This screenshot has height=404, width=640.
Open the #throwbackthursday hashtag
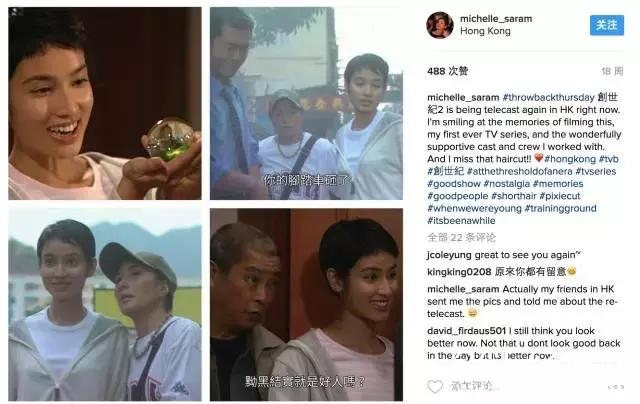(549, 98)
